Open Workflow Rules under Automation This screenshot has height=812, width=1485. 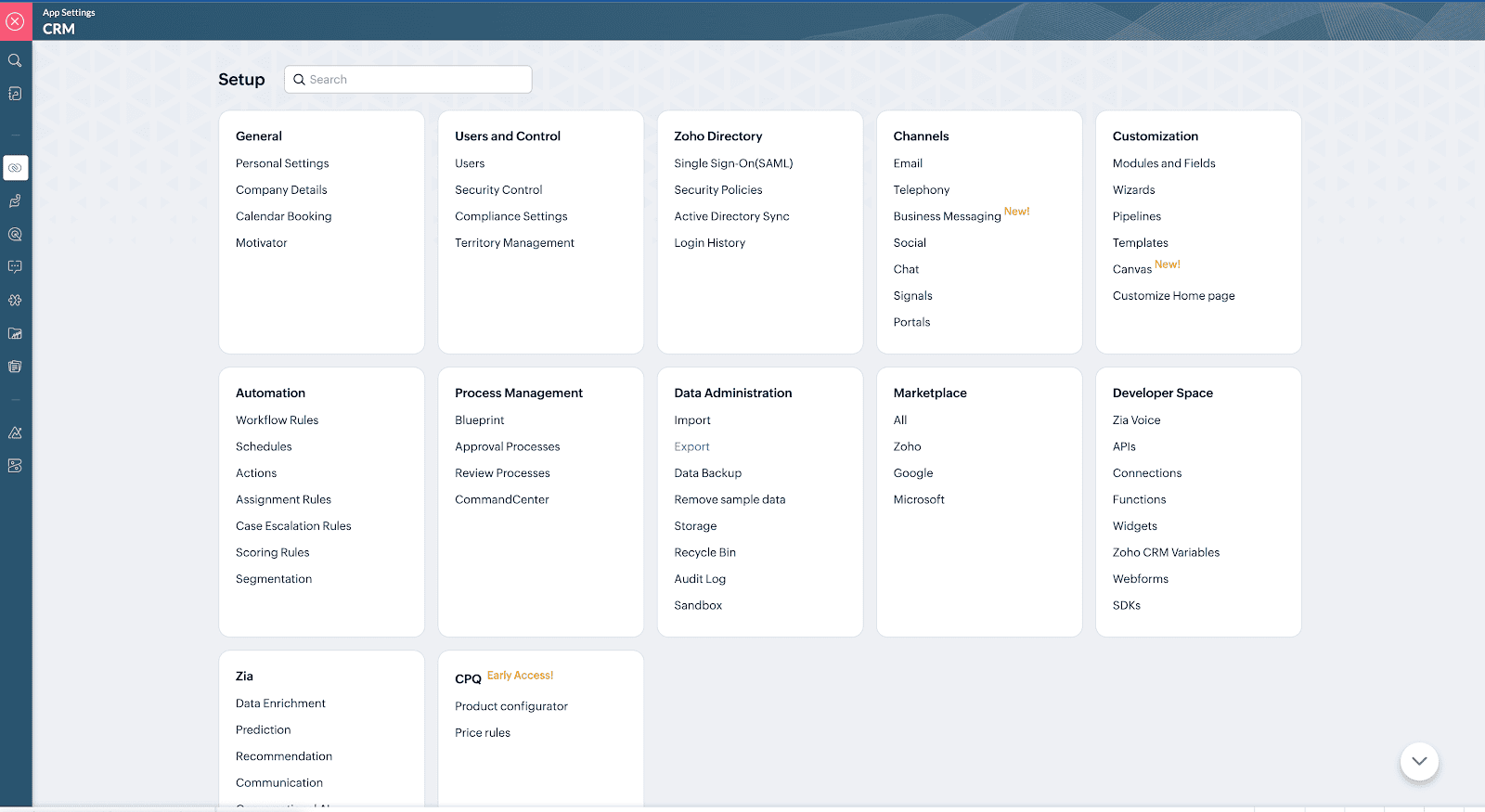click(277, 420)
